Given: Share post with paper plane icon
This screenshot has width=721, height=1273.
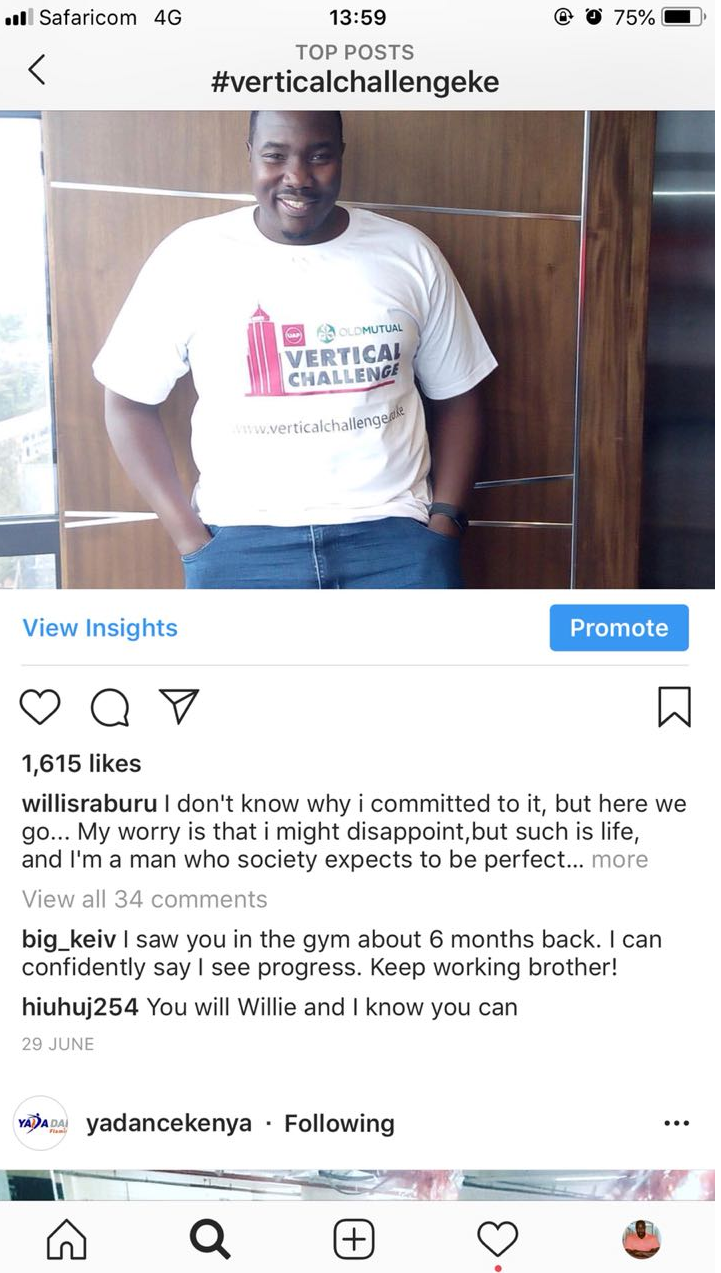Looking at the screenshot, I should pos(180,706).
